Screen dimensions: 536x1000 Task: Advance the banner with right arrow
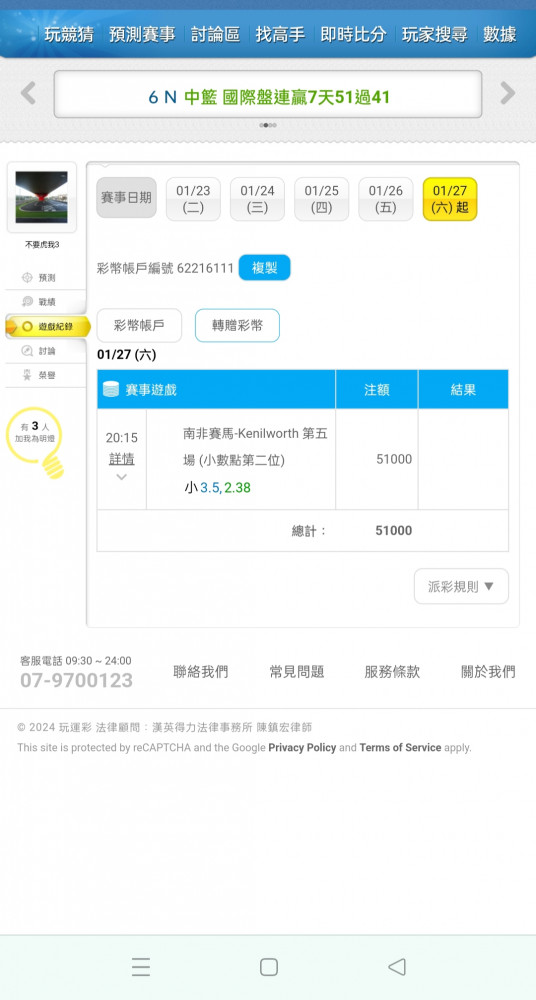point(507,94)
